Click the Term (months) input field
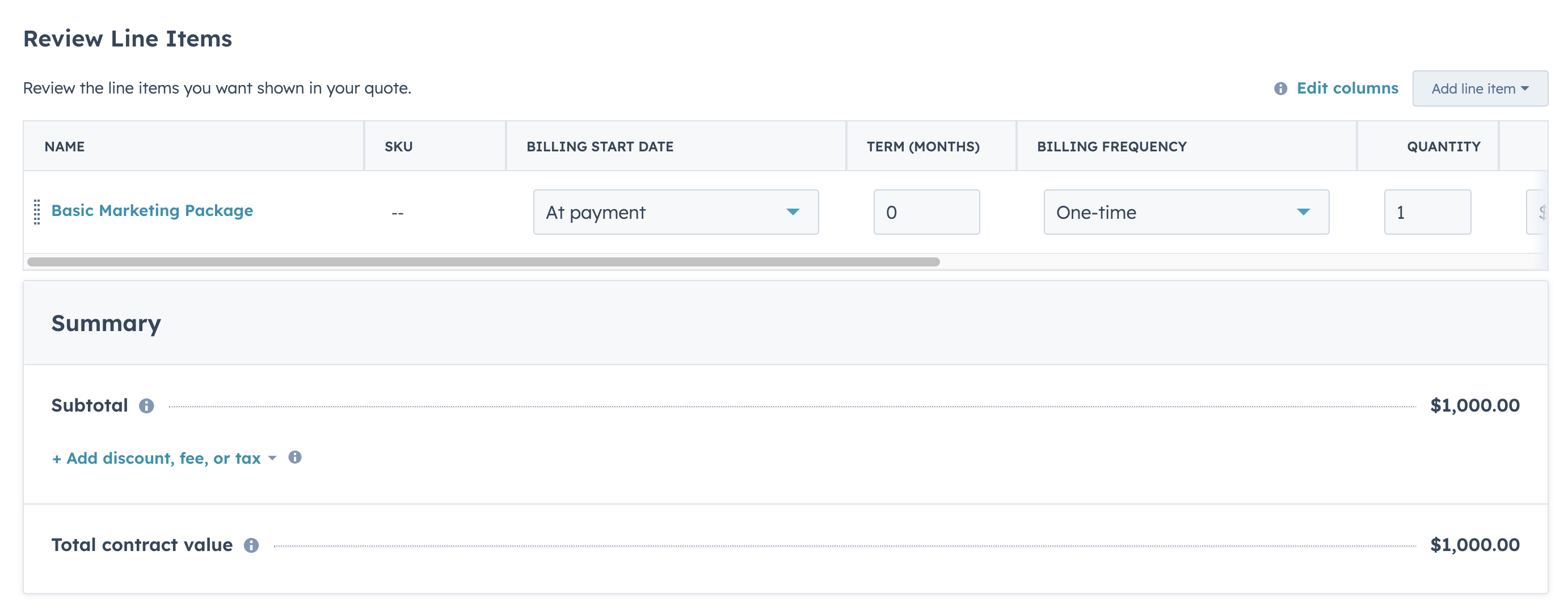 point(926,212)
